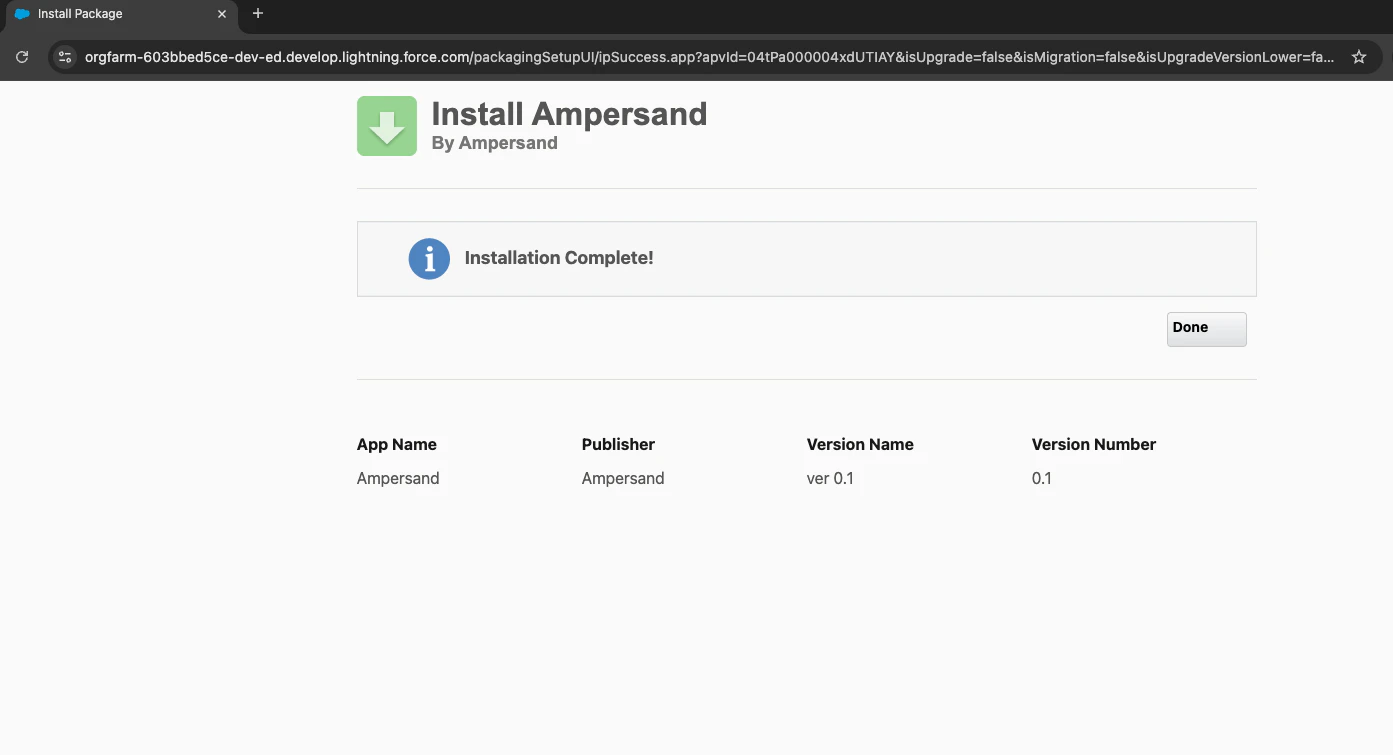Viewport: 1393px width, 755px height.
Task: Click the Install Ampersand heading
Action: point(569,114)
